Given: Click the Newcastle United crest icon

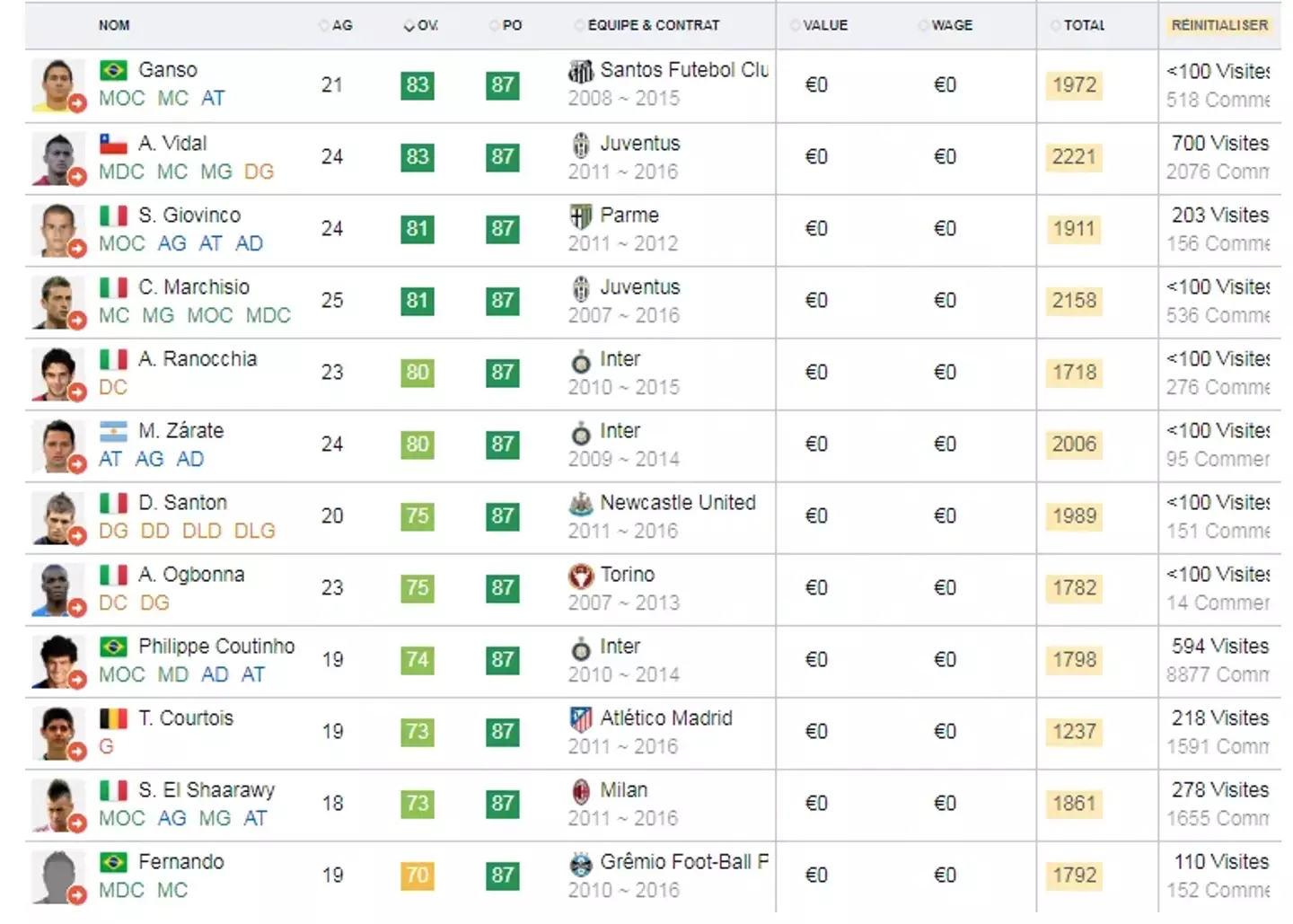Looking at the screenshot, I should (x=581, y=503).
